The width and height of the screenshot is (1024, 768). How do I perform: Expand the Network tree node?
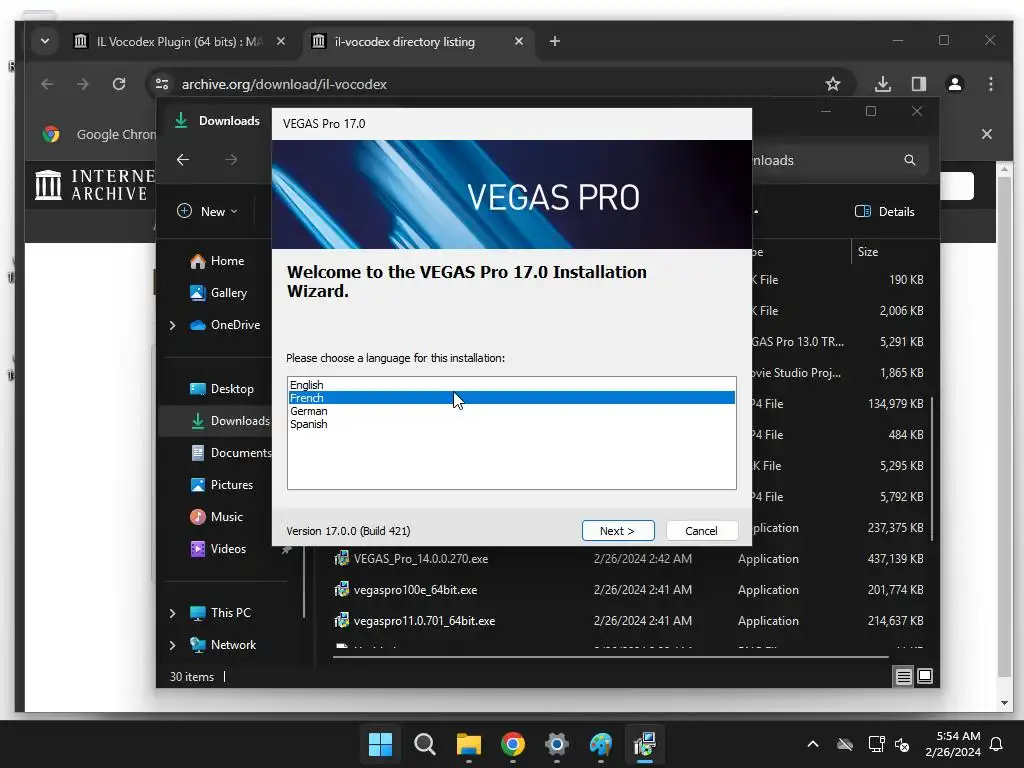[x=172, y=645]
